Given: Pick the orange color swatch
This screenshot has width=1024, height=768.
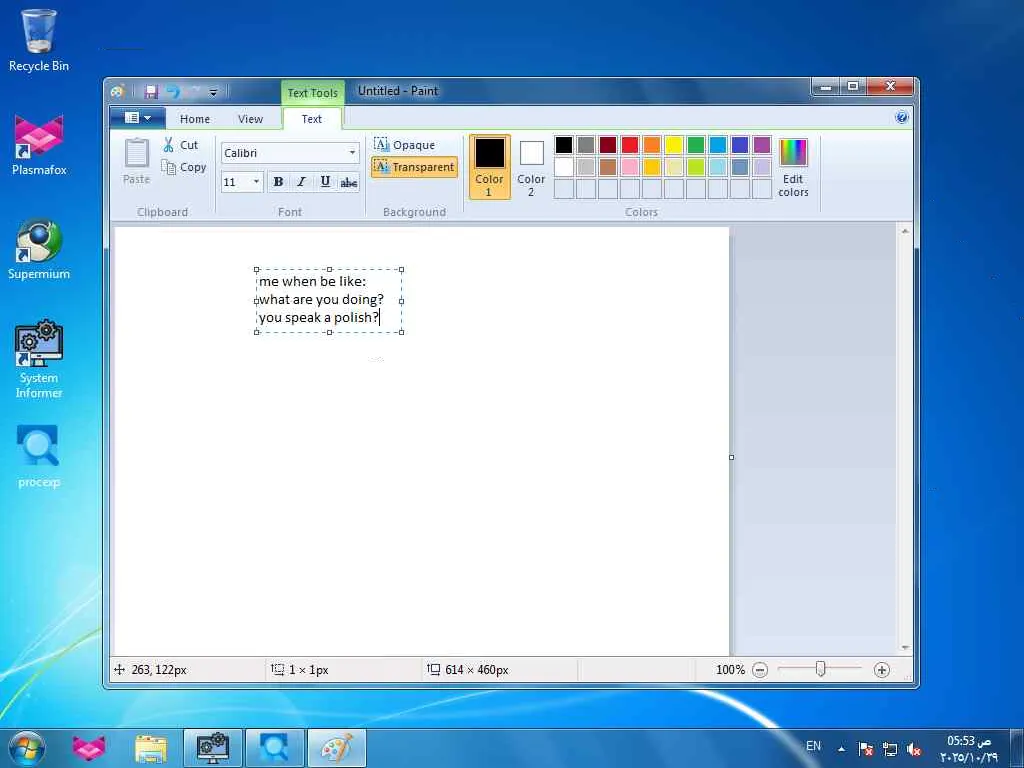Looking at the screenshot, I should [652, 144].
